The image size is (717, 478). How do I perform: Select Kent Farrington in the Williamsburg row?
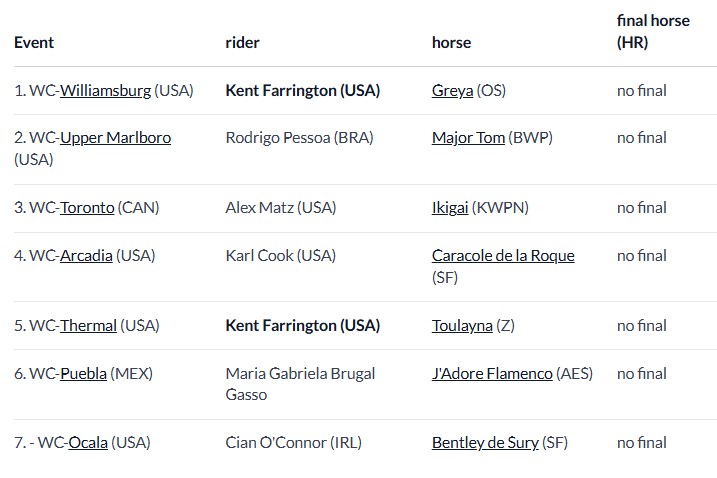pos(303,91)
